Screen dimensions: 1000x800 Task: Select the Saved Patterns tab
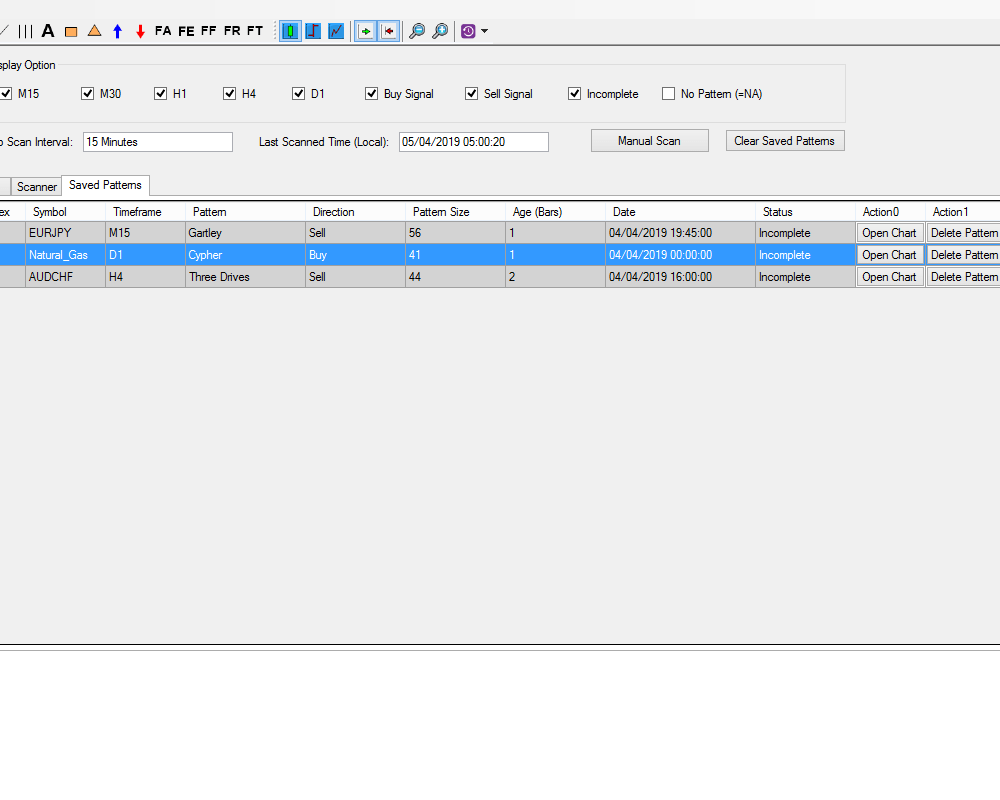tap(105, 185)
